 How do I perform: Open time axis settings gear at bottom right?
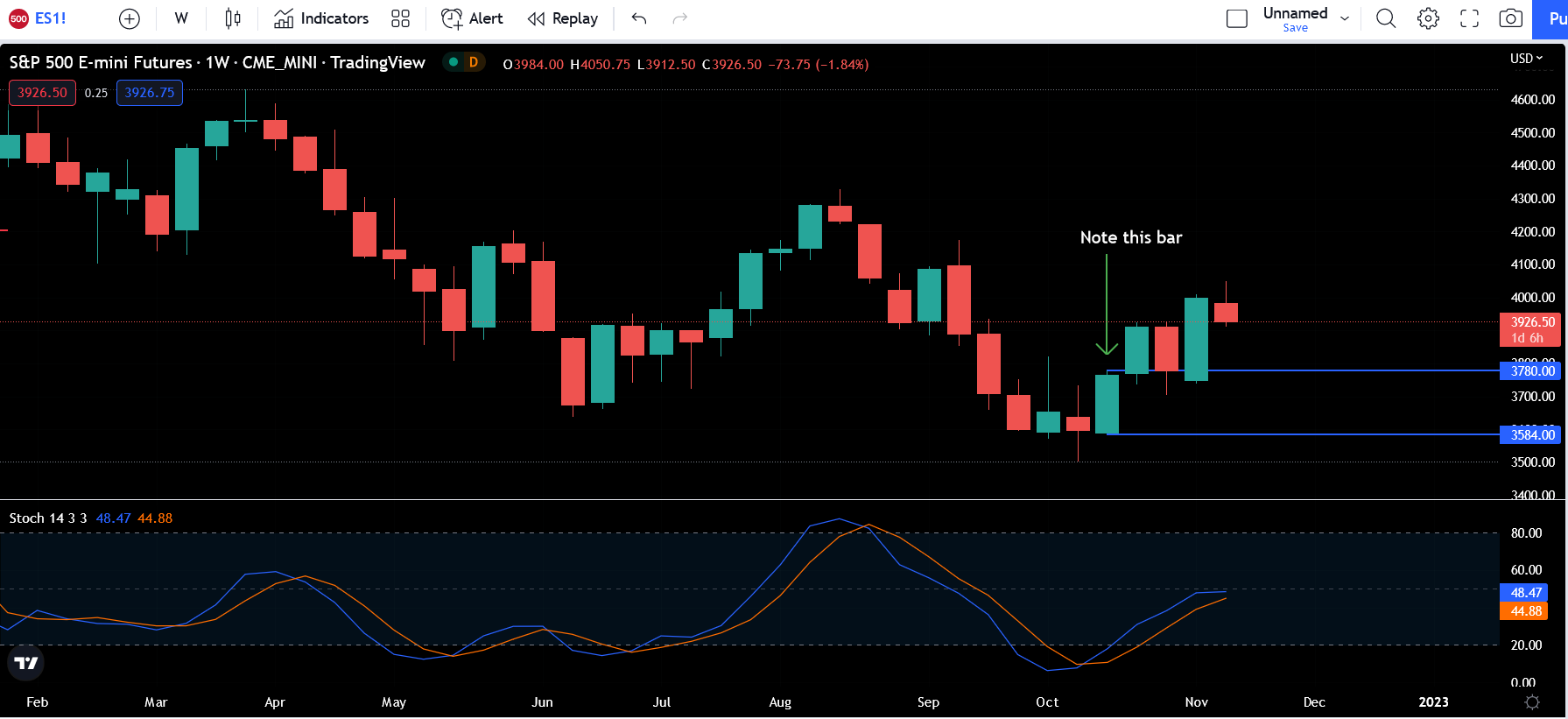point(1532,702)
